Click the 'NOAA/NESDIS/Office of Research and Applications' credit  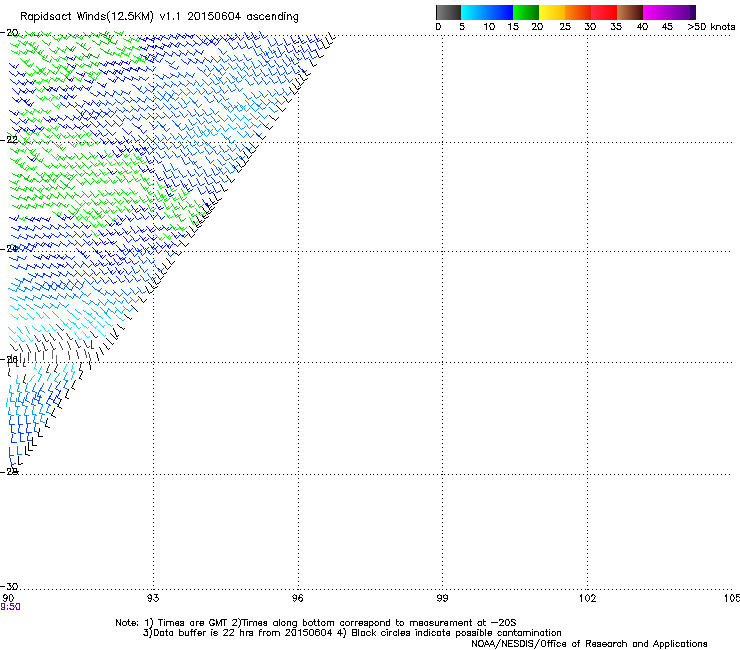click(589, 644)
